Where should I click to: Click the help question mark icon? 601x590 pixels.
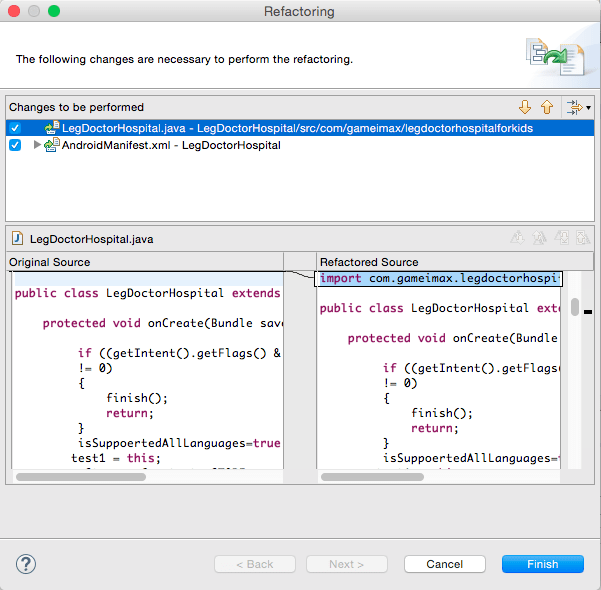(27, 564)
